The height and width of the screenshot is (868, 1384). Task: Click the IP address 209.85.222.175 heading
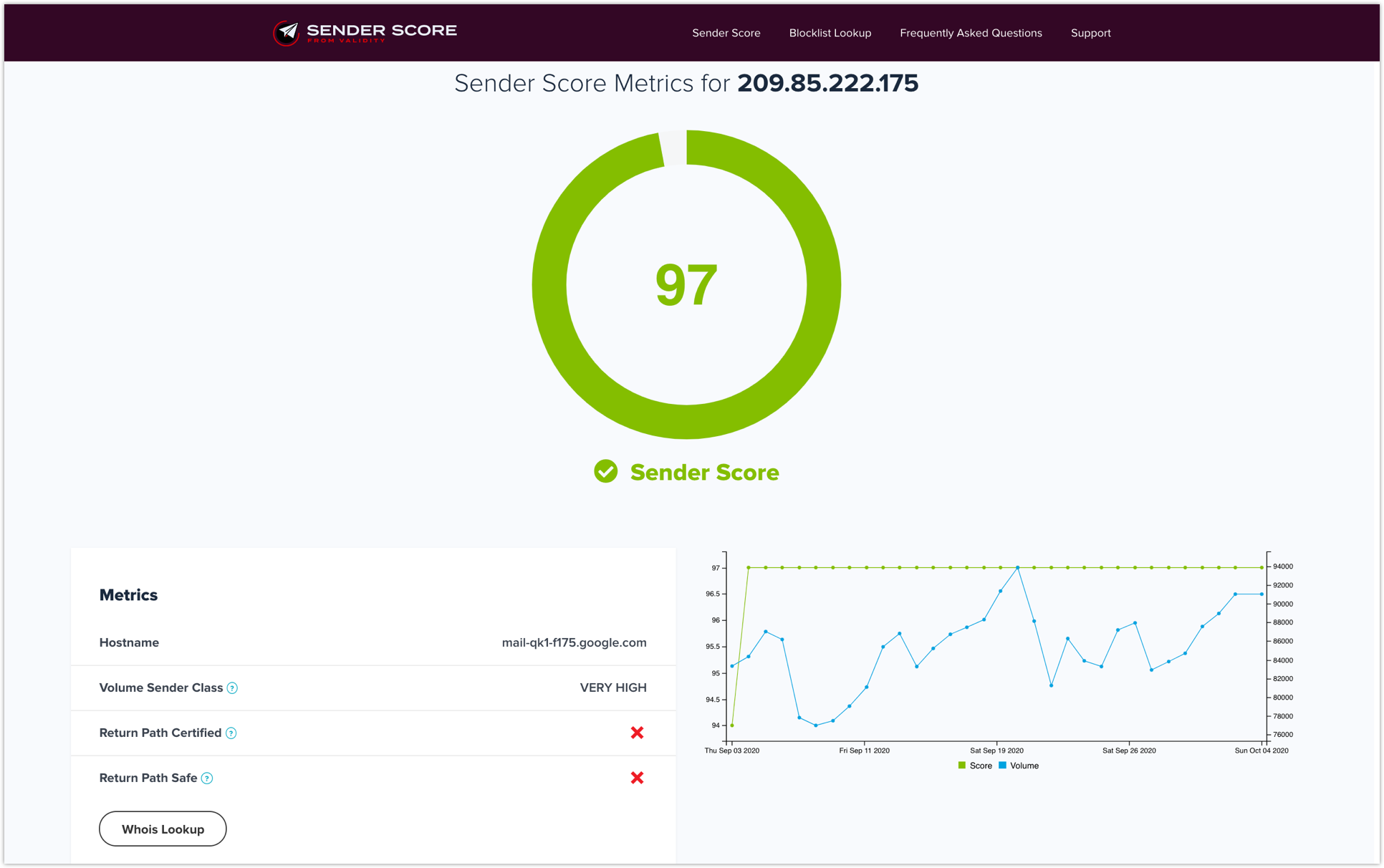827,83
